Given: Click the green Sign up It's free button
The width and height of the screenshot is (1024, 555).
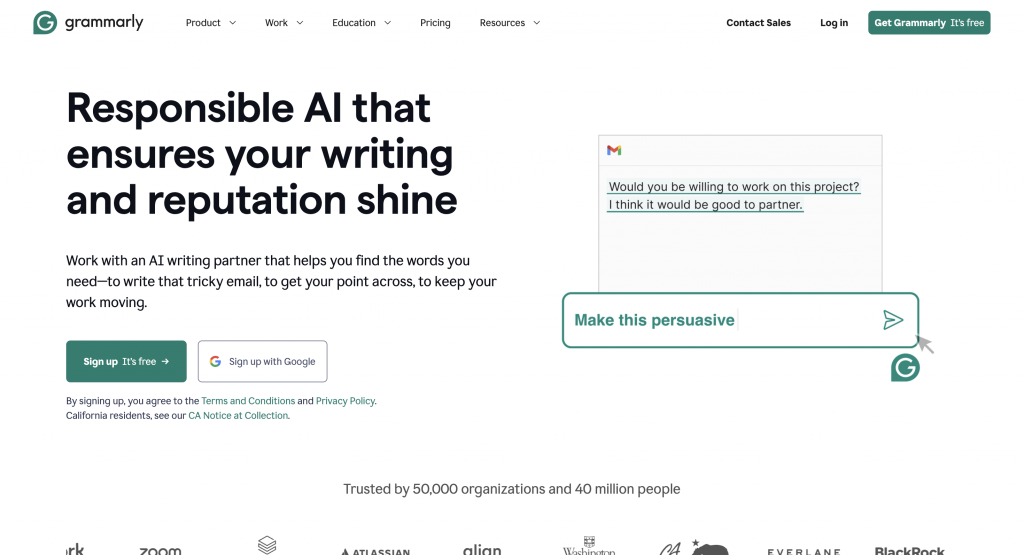Looking at the screenshot, I should click(126, 361).
